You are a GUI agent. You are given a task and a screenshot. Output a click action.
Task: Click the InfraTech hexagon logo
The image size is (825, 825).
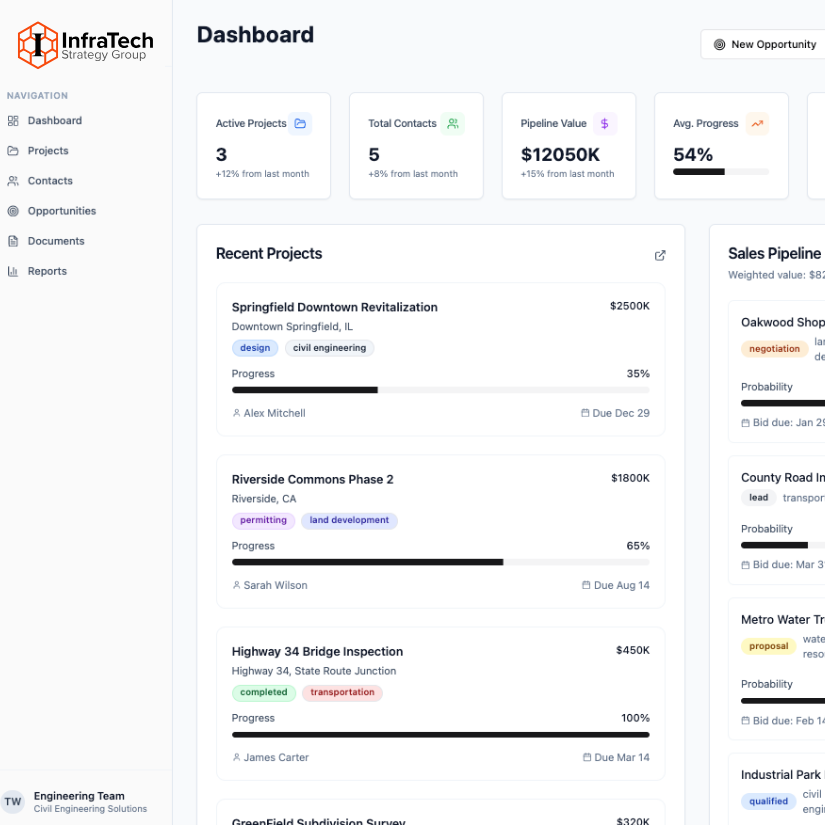click(x=38, y=45)
